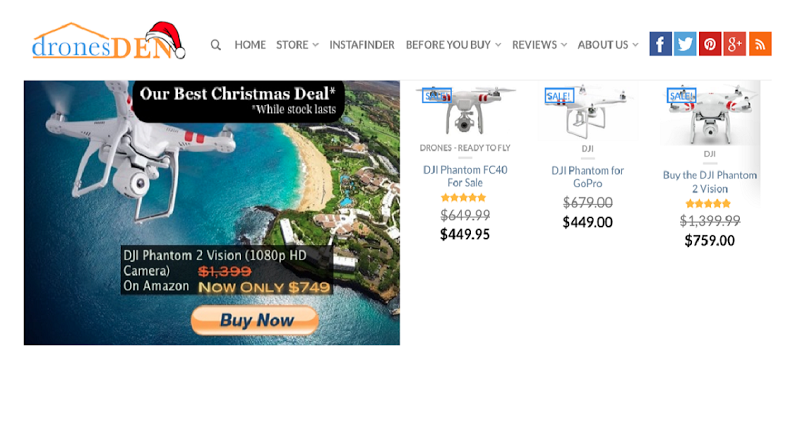This screenshot has width=800, height=425.
Task: Open the Twitter social icon
Action: (685, 44)
